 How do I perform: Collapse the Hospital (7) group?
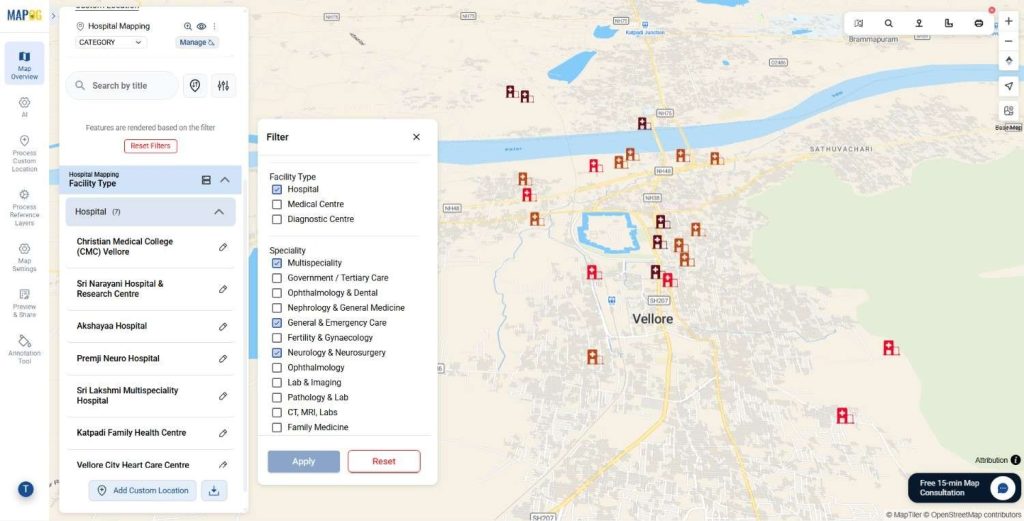point(219,212)
